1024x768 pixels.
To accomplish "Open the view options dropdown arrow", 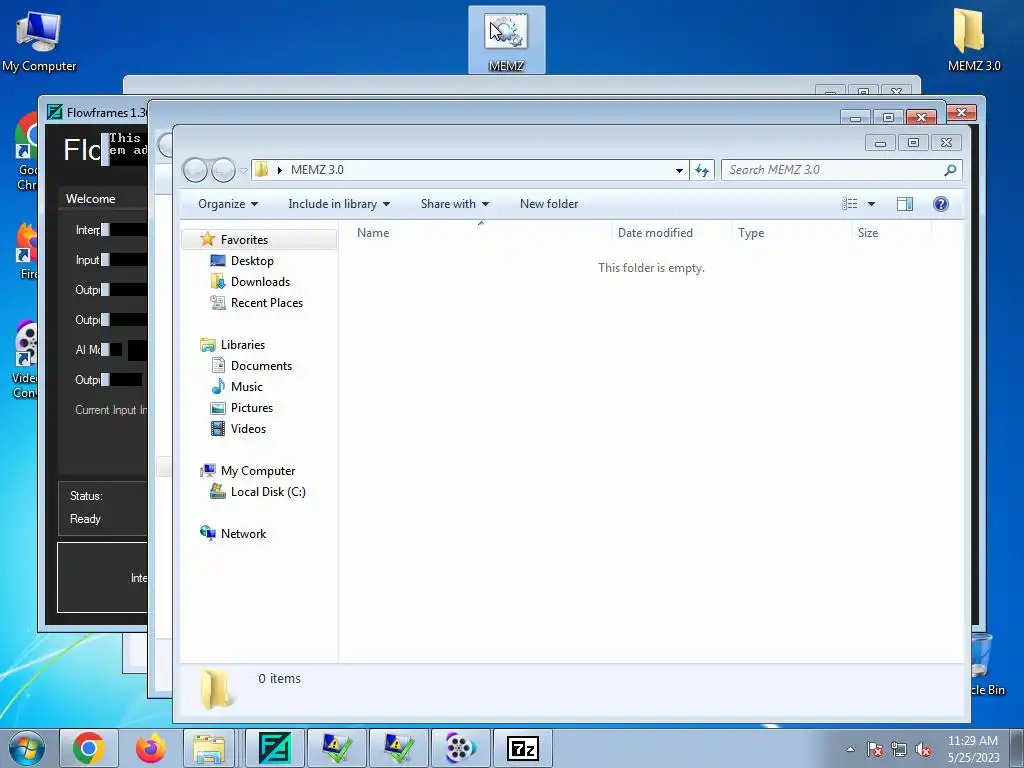I will (x=871, y=204).
